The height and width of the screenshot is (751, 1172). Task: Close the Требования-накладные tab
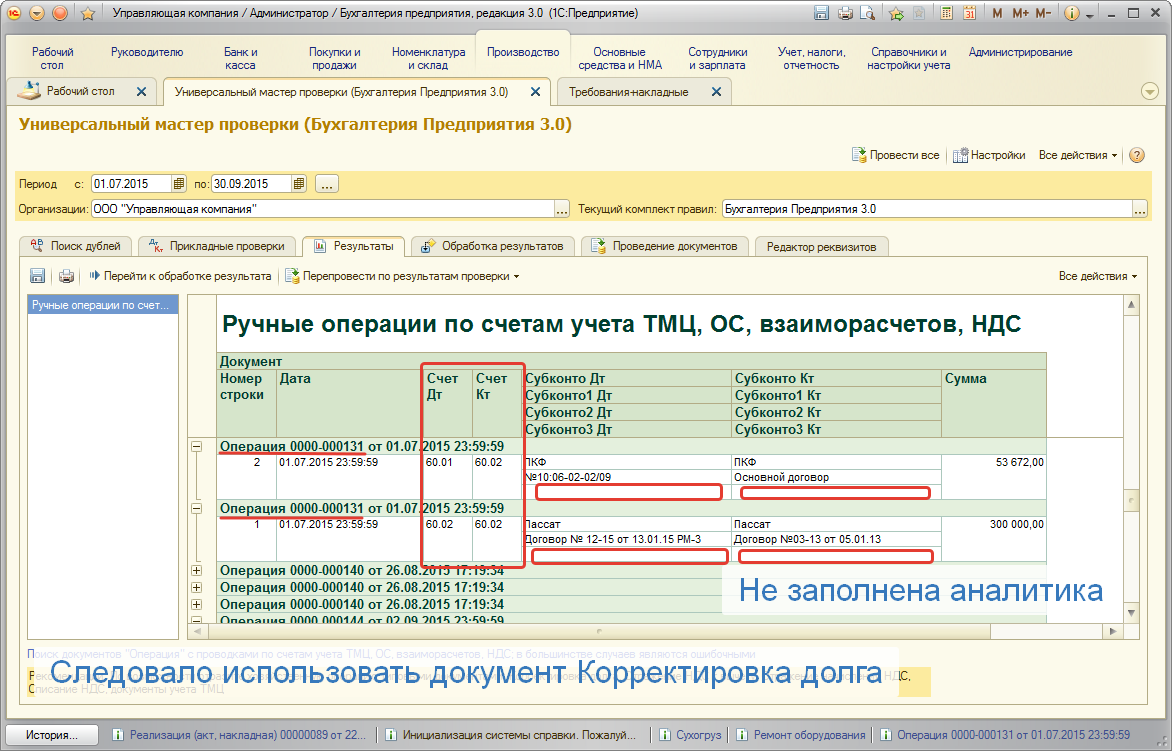pos(716,91)
